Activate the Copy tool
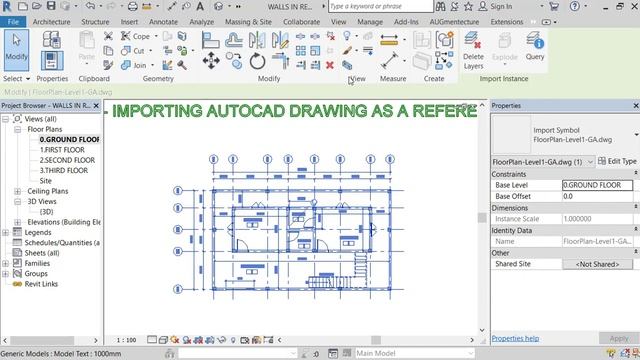The width and height of the screenshot is (640, 360). click(234, 61)
